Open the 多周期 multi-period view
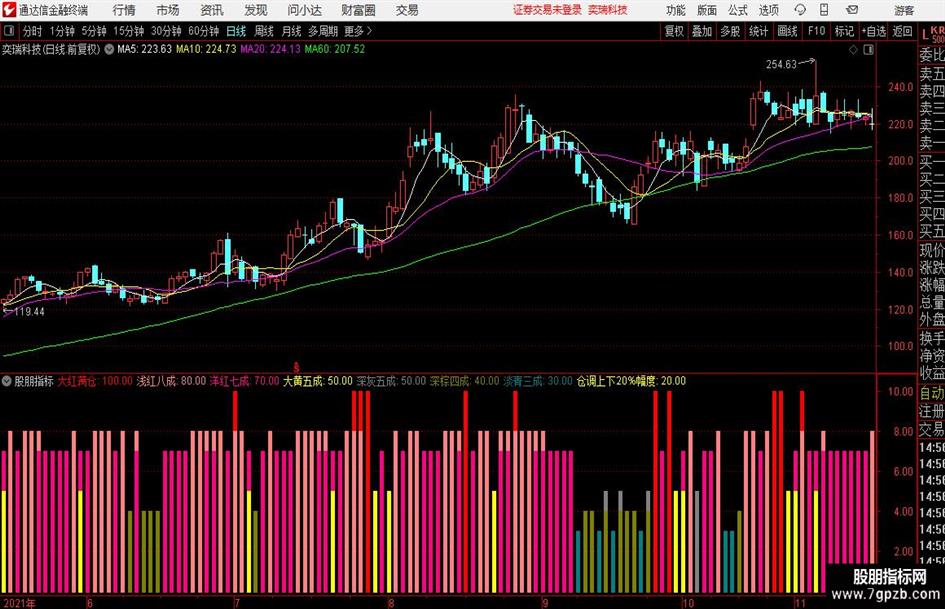Image resolution: width=945 pixels, height=609 pixels. pos(322,31)
